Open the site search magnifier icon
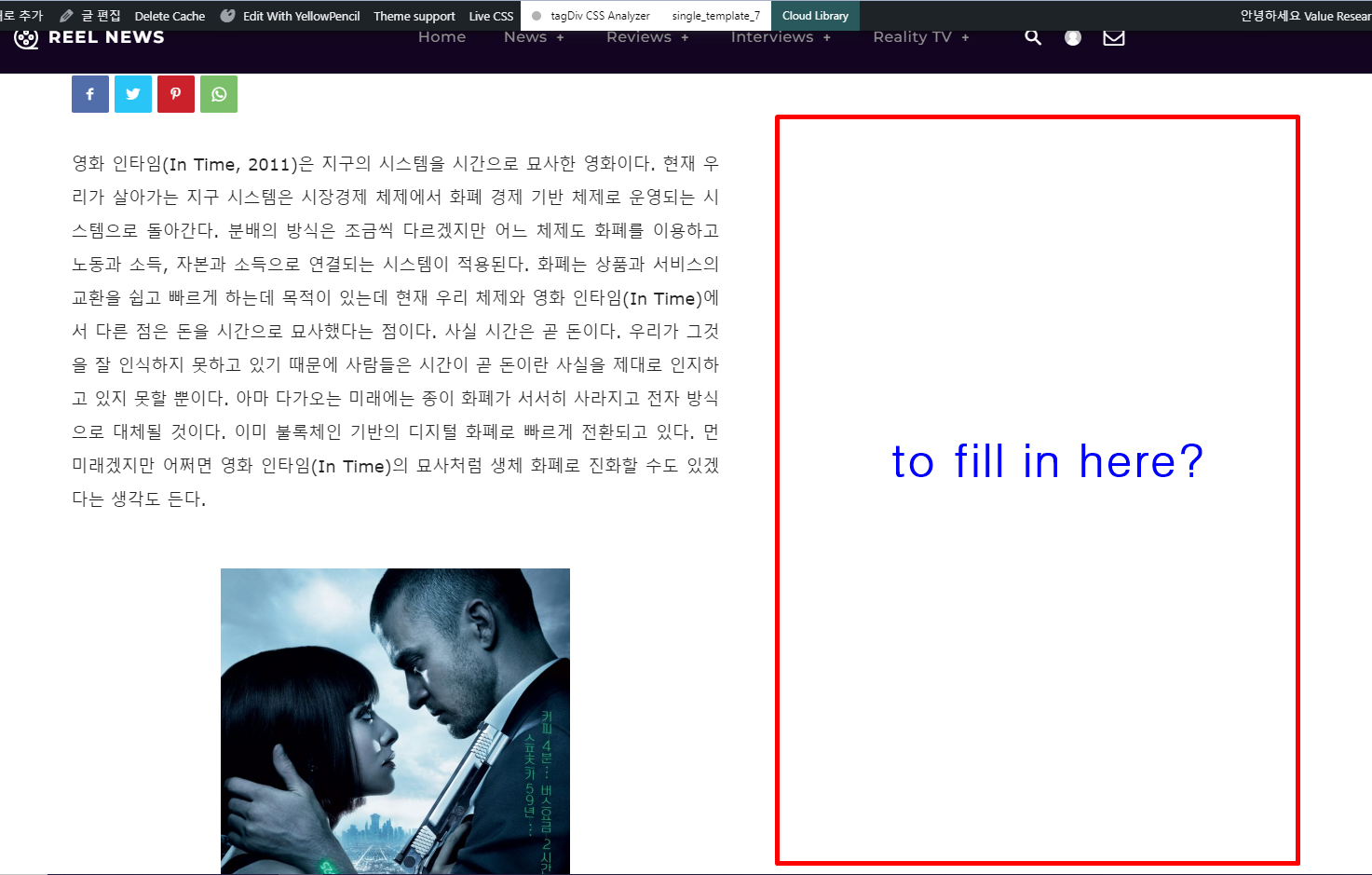The width and height of the screenshot is (1372, 875). coord(1033,37)
